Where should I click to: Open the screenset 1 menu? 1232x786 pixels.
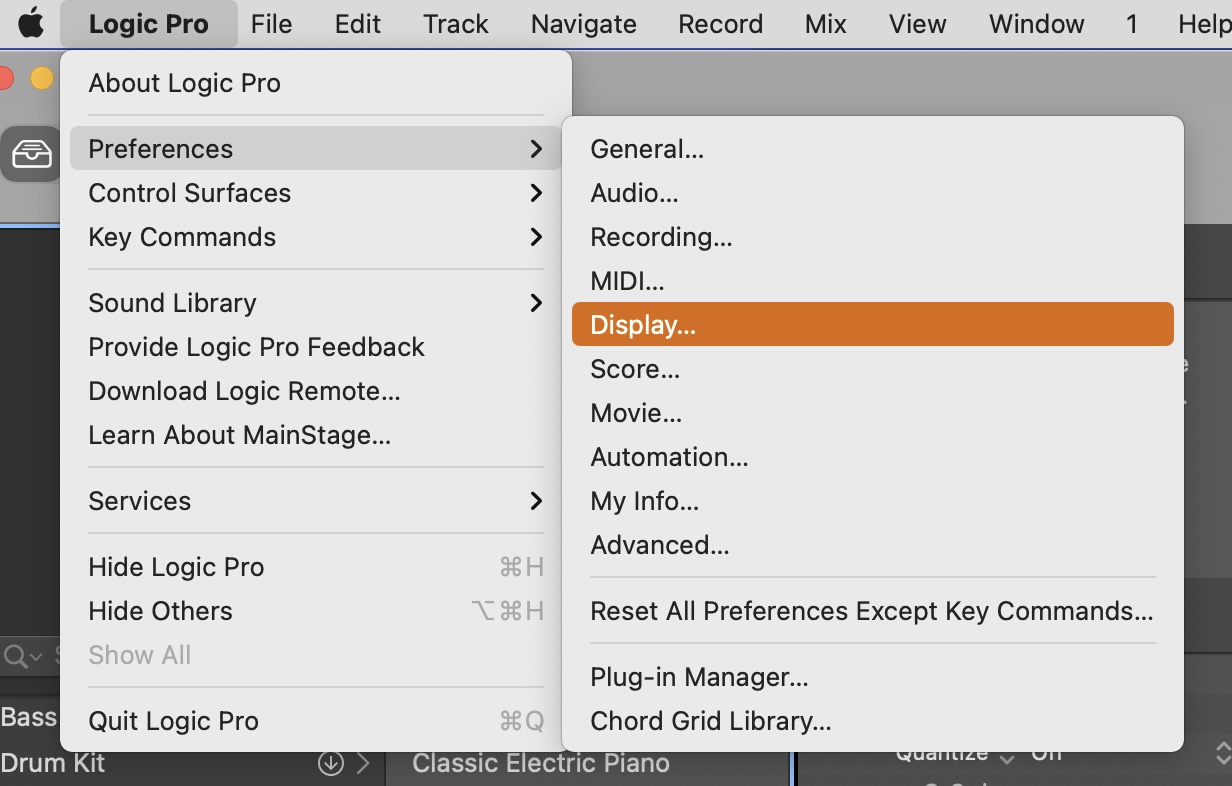1132,24
